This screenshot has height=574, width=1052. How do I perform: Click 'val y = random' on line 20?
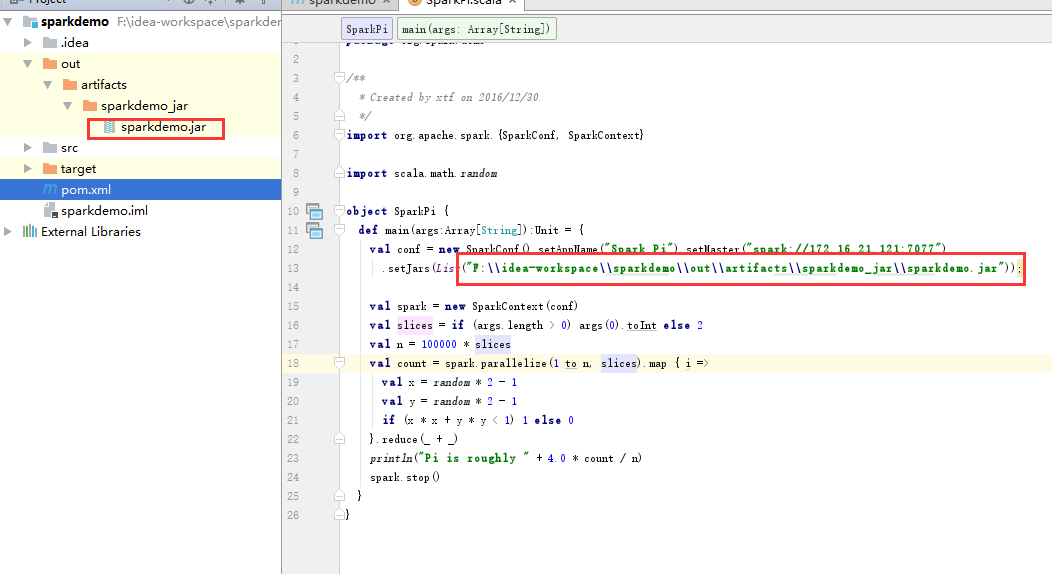tap(425, 401)
